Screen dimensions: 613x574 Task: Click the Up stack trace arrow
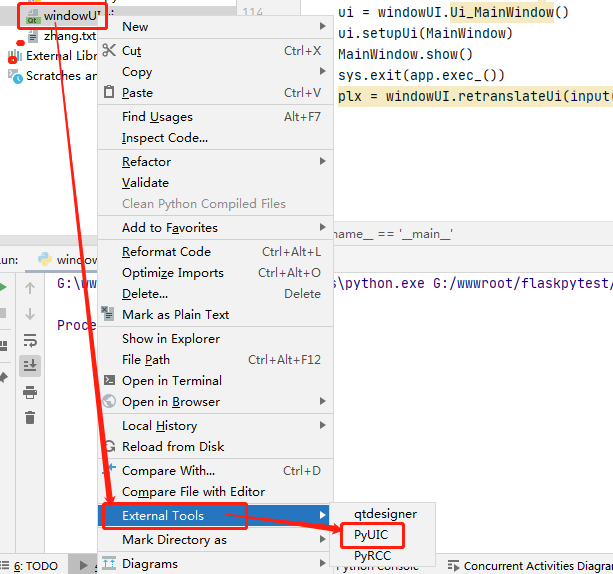pos(30,289)
